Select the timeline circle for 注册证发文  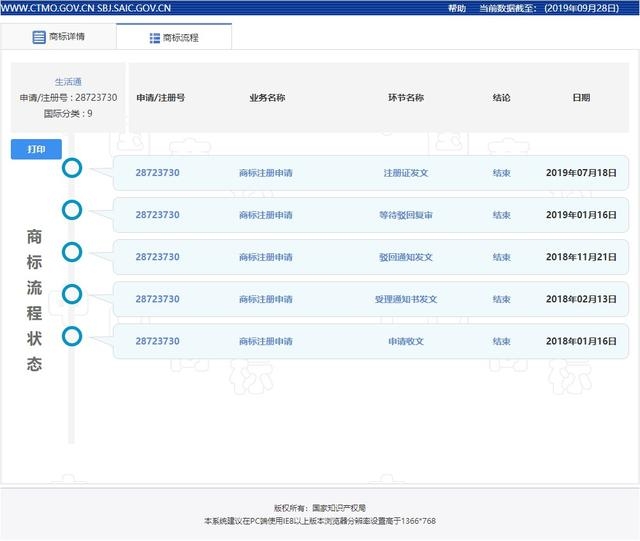(x=72, y=168)
